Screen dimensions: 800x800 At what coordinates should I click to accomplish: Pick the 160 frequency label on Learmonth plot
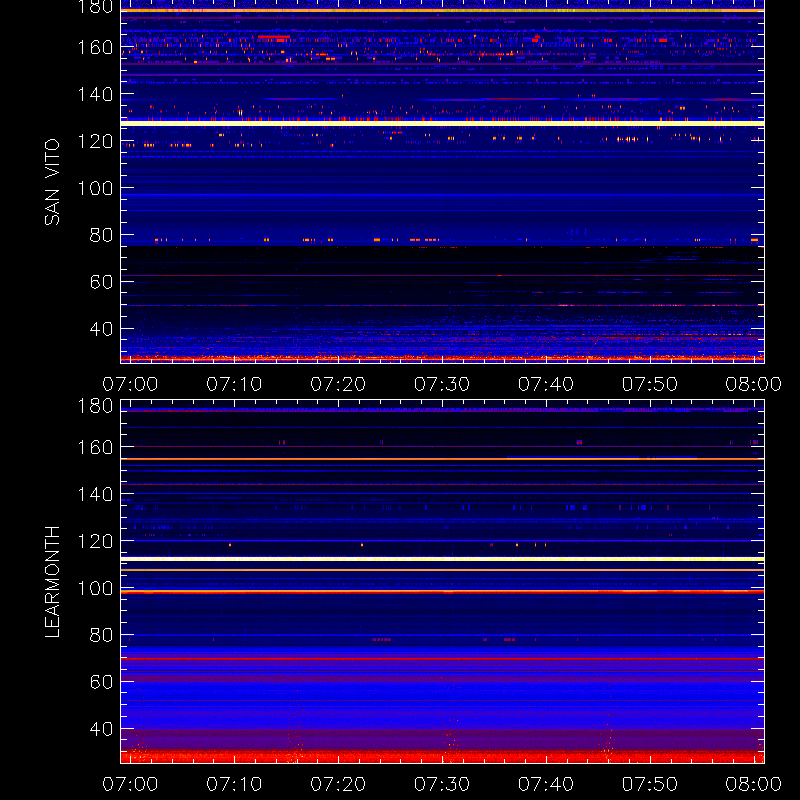(x=95, y=447)
